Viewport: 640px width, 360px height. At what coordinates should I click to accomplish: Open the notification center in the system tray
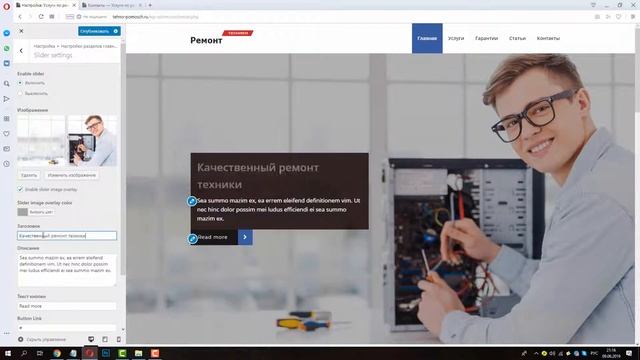pos(629,353)
